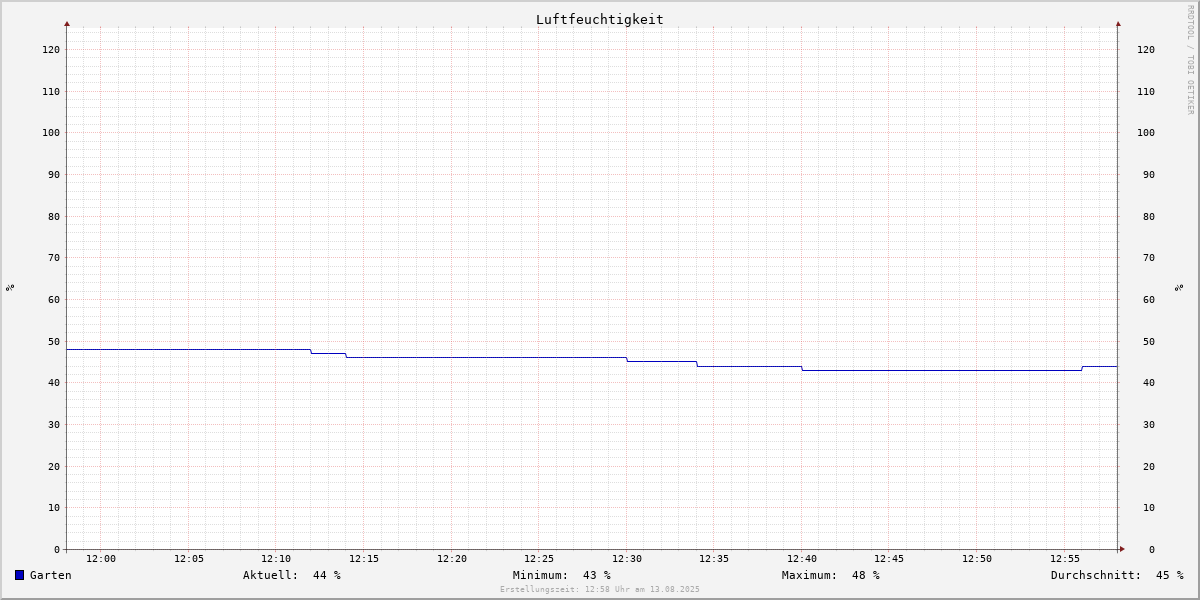
Task: Click the 0 label on the right y-axis
Action: pos(1152,549)
